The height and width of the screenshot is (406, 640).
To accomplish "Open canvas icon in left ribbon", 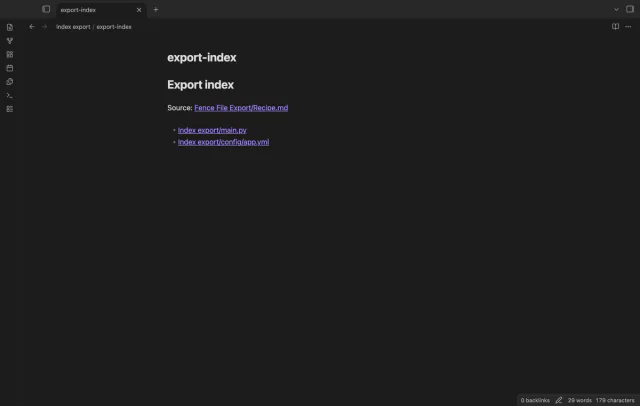I will coord(10,54).
